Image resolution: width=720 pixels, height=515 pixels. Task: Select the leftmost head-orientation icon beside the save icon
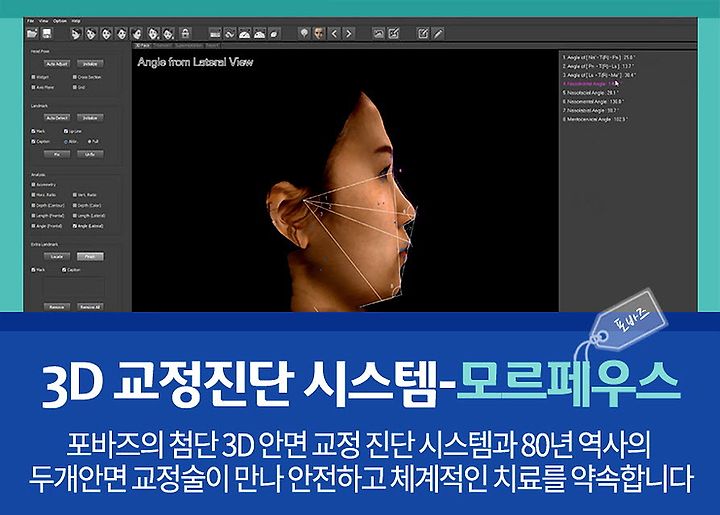click(x=76, y=34)
